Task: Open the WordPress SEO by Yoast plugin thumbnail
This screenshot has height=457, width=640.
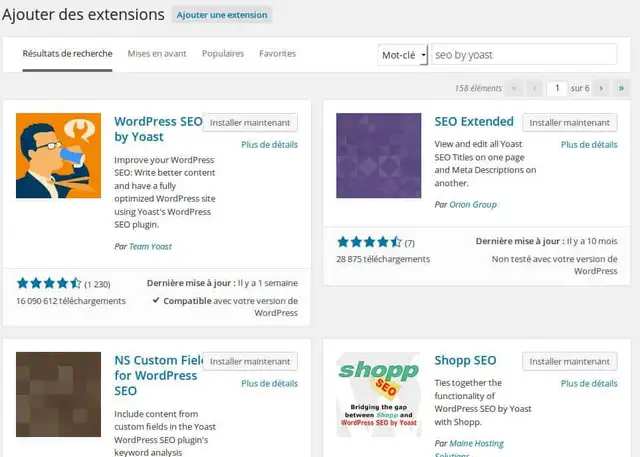Action: [58, 155]
